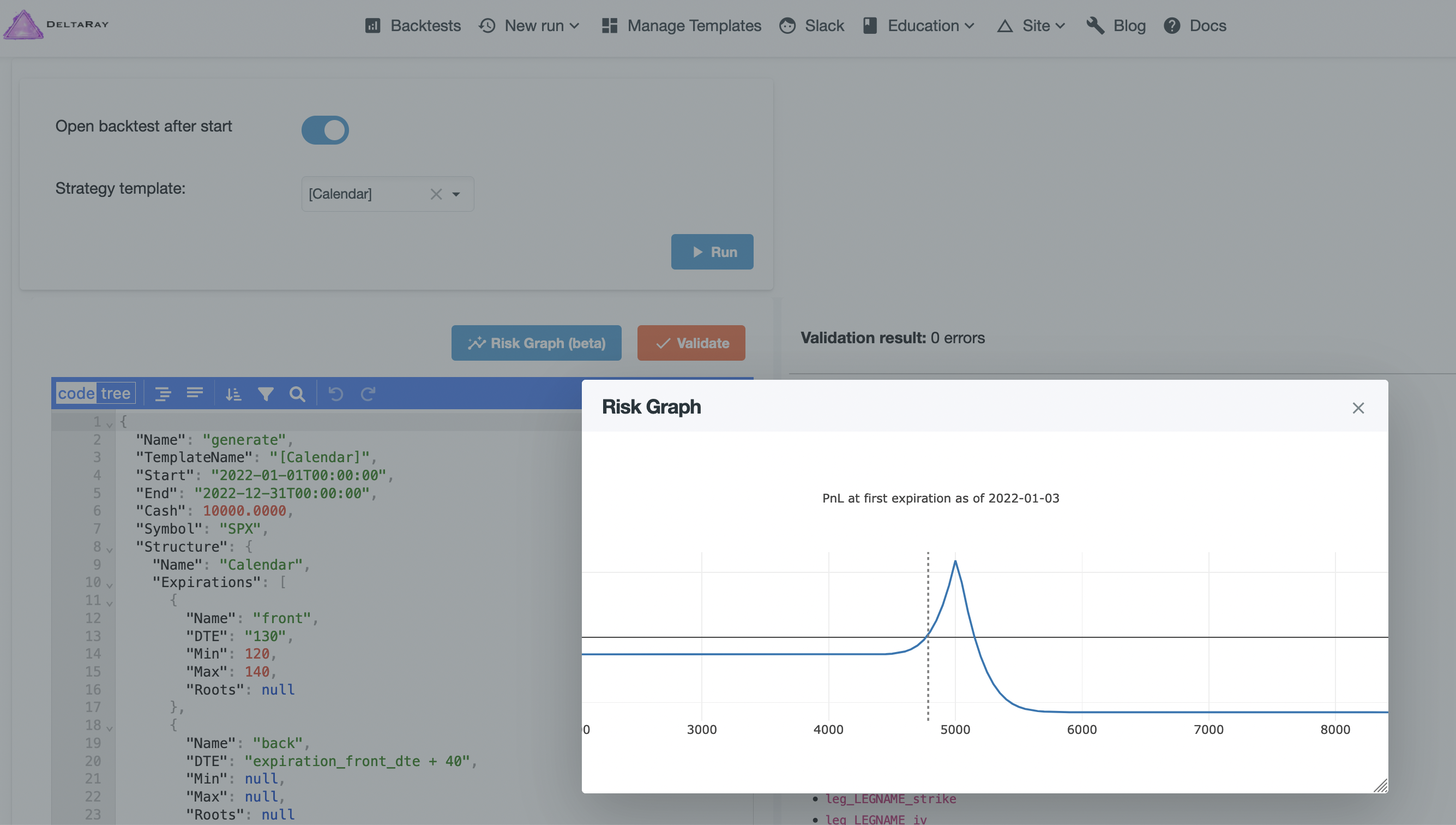The height and width of the screenshot is (825, 1456).
Task: Toggle the Open backtest after start switch
Action: [x=325, y=128]
